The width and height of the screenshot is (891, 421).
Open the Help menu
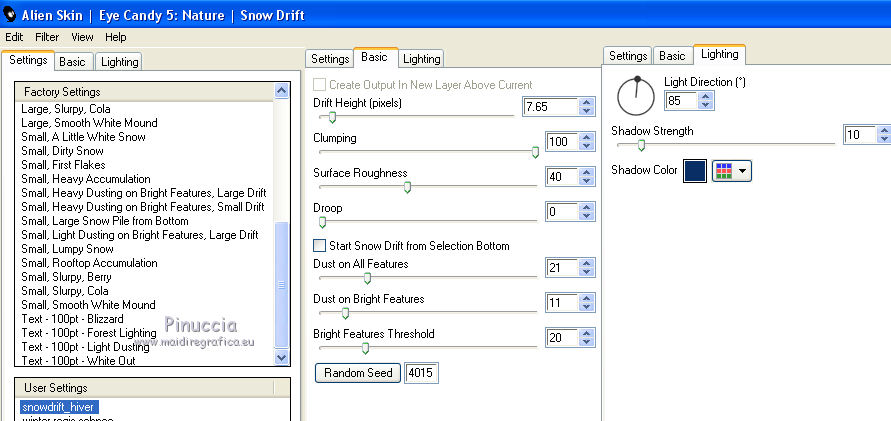click(x=115, y=37)
